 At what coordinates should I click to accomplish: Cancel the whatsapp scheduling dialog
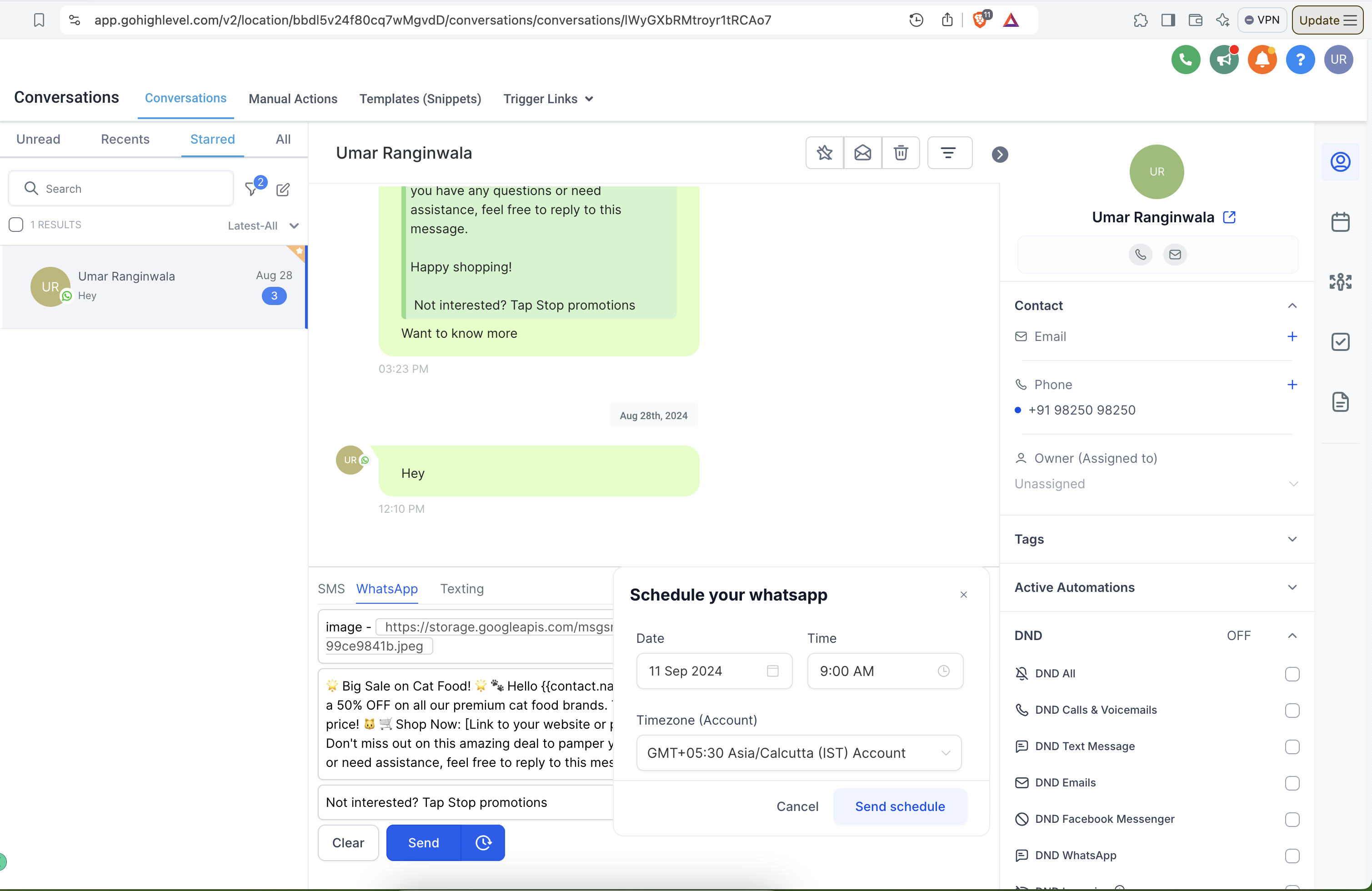click(x=796, y=806)
